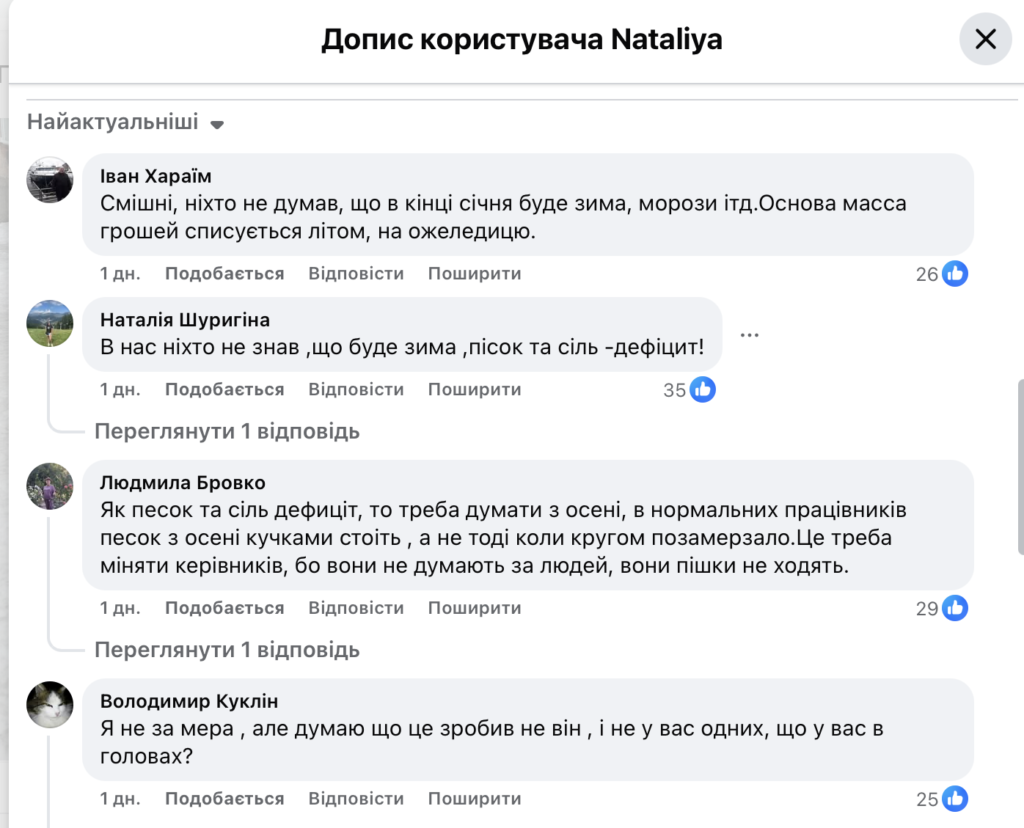Close the Допис користувача Nataliya dialog
The height and width of the screenshot is (828, 1024).
pyautogui.click(x=985, y=40)
